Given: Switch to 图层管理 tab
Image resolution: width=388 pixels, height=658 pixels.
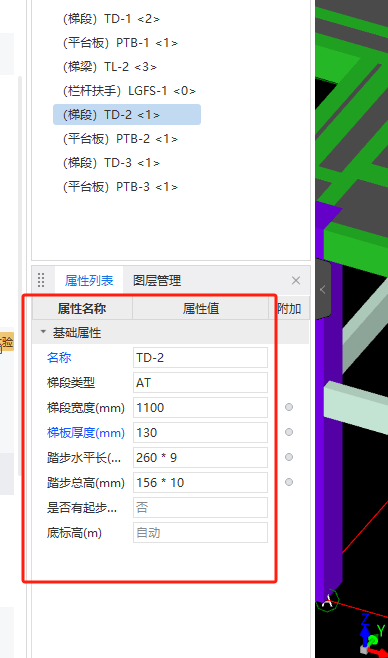Looking at the screenshot, I should click(x=157, y=280).
